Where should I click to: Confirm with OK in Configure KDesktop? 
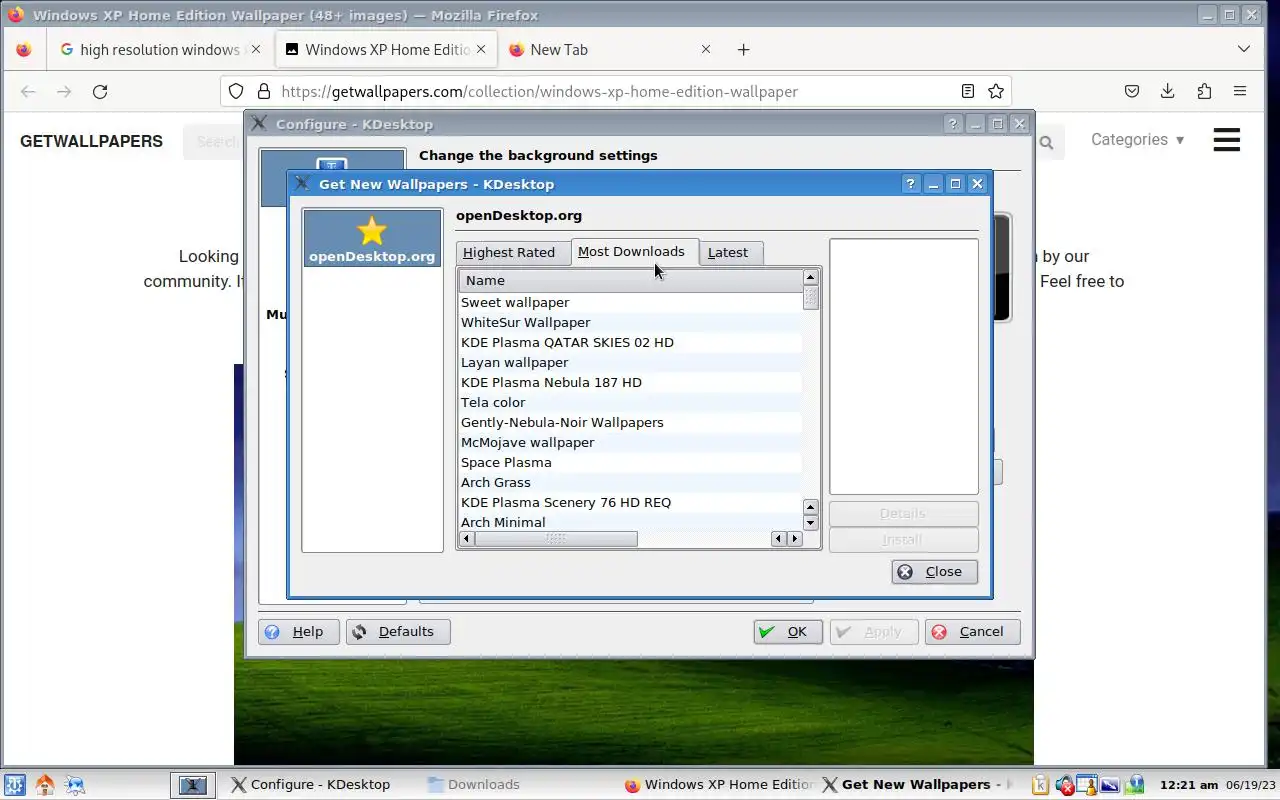coord(788,632)
